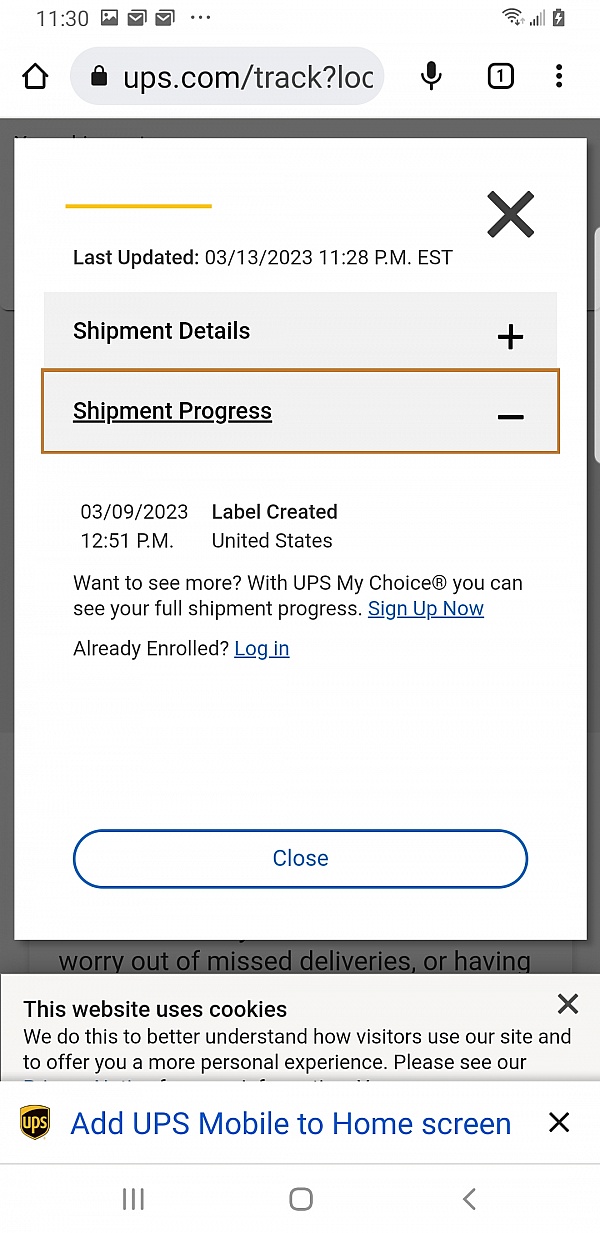Tap the ups.com address bar URL
Screen dimensions: 600x1233
(247, 77)
